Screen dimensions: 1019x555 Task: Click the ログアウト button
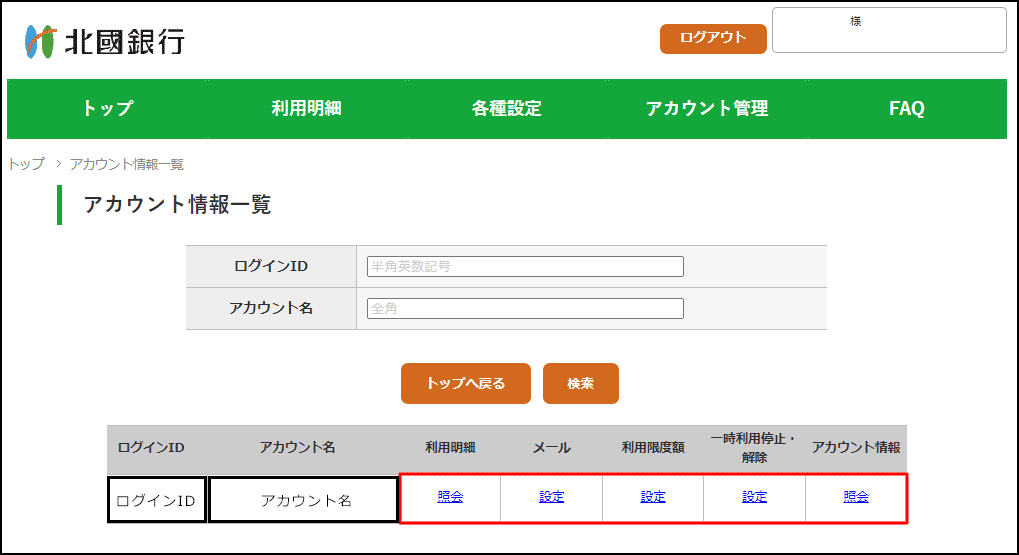[713, 38]
